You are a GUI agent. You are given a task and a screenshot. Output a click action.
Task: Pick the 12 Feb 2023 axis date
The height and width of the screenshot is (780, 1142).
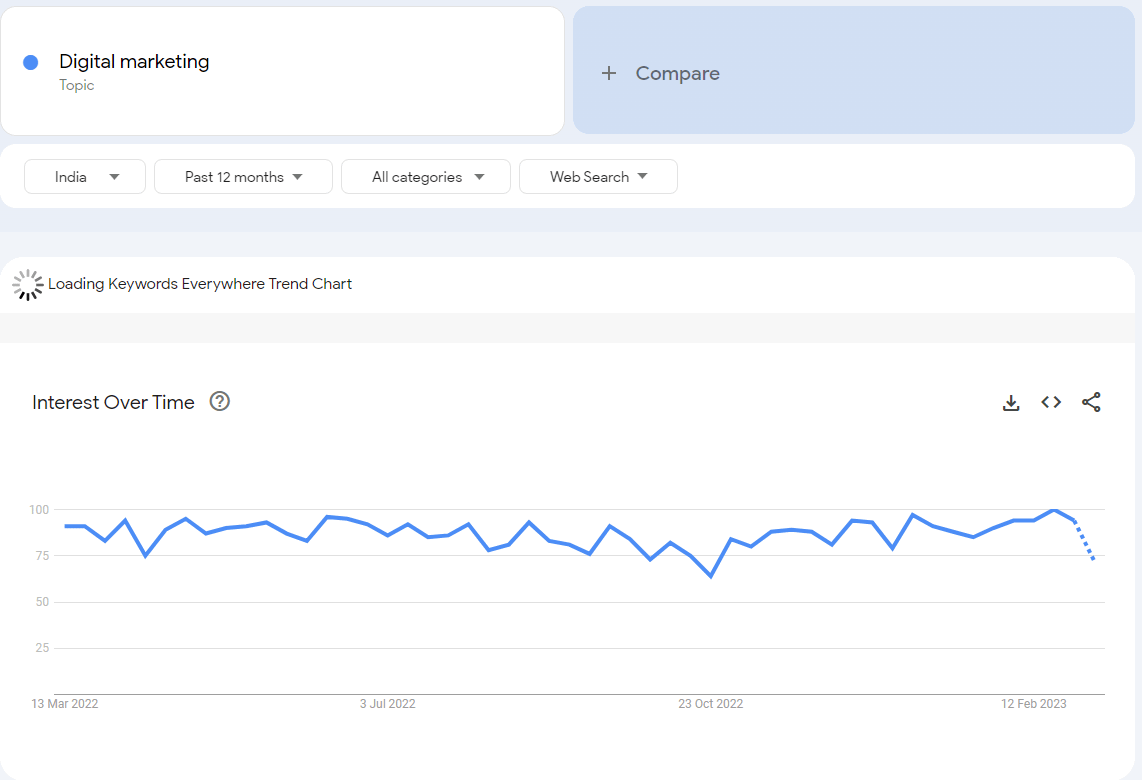click(1034, 704)
